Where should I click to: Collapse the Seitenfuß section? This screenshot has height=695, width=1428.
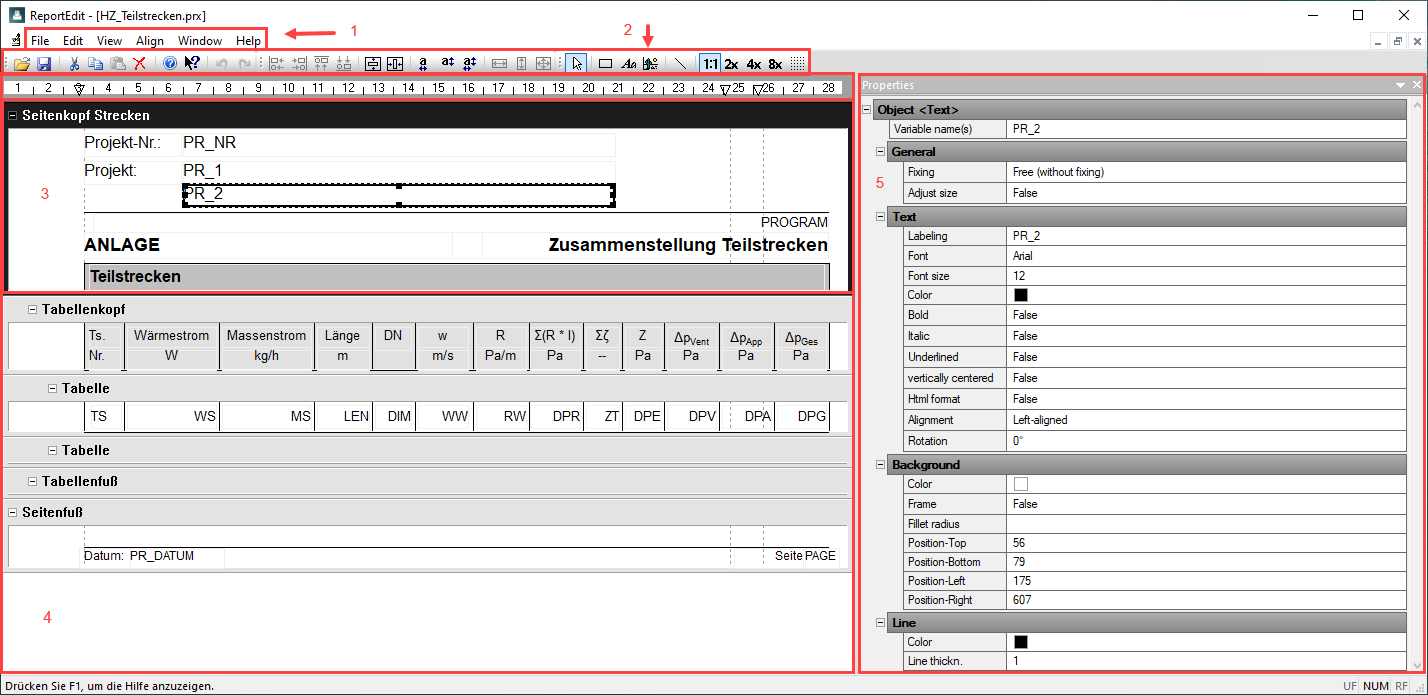coord(13,512)
